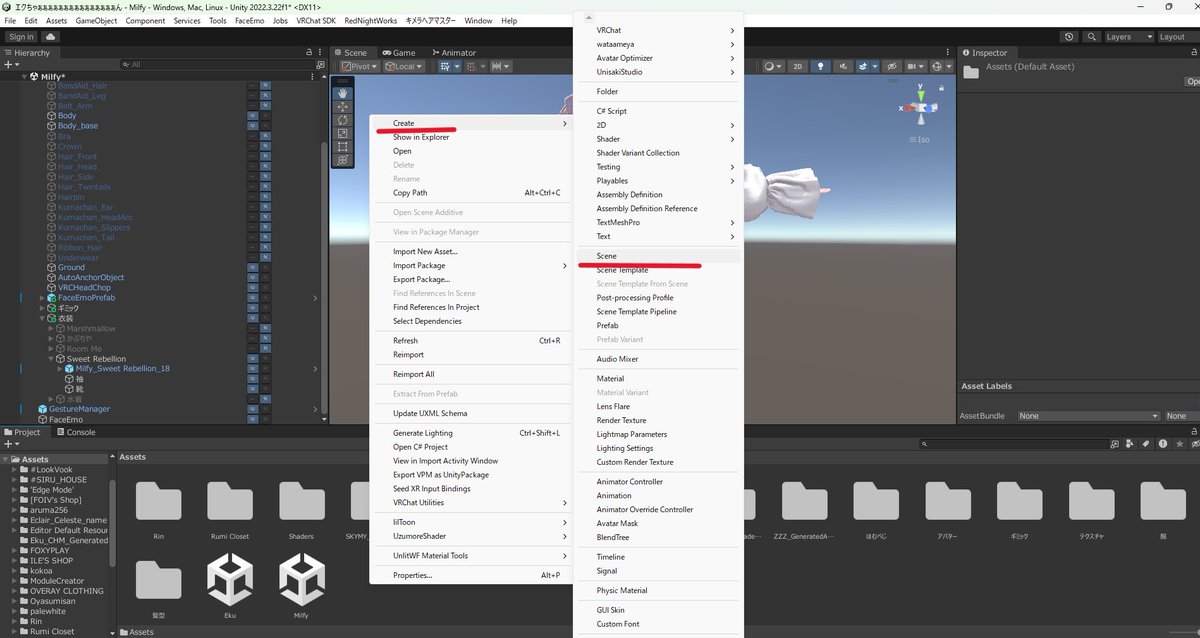
Task: Toggle visibility of Body_base object
Action: pyautogui.click(x=252, y=126)
